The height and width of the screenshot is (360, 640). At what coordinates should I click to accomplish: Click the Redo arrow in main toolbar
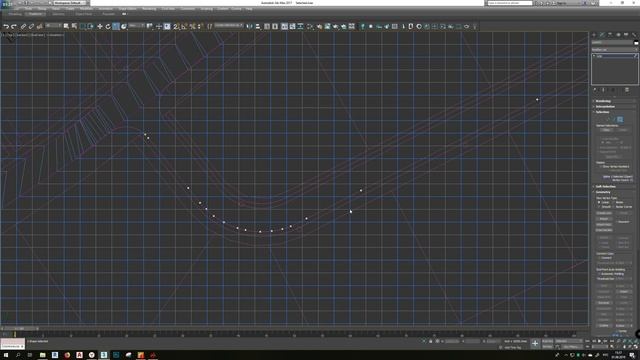[14, 26]
